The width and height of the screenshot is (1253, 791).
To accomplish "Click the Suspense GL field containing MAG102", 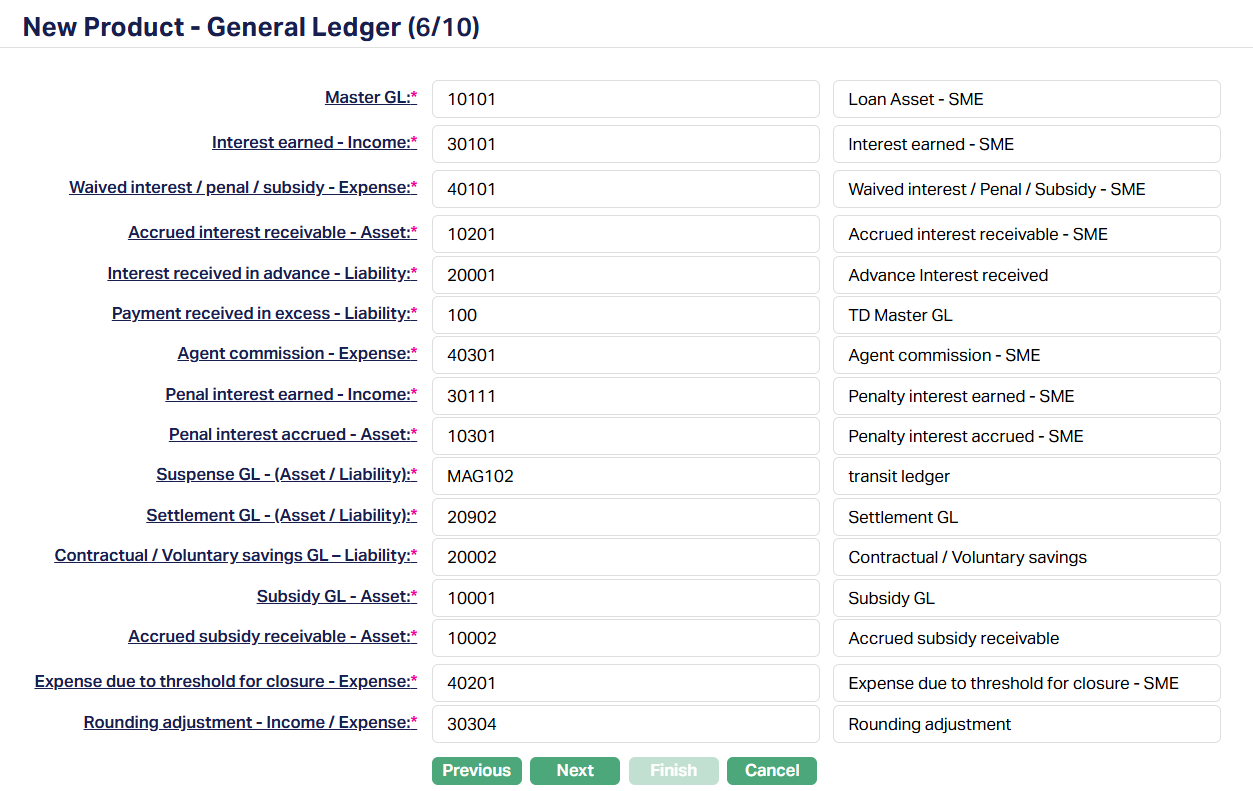I will pyautogui.click(x=625, y=476).
